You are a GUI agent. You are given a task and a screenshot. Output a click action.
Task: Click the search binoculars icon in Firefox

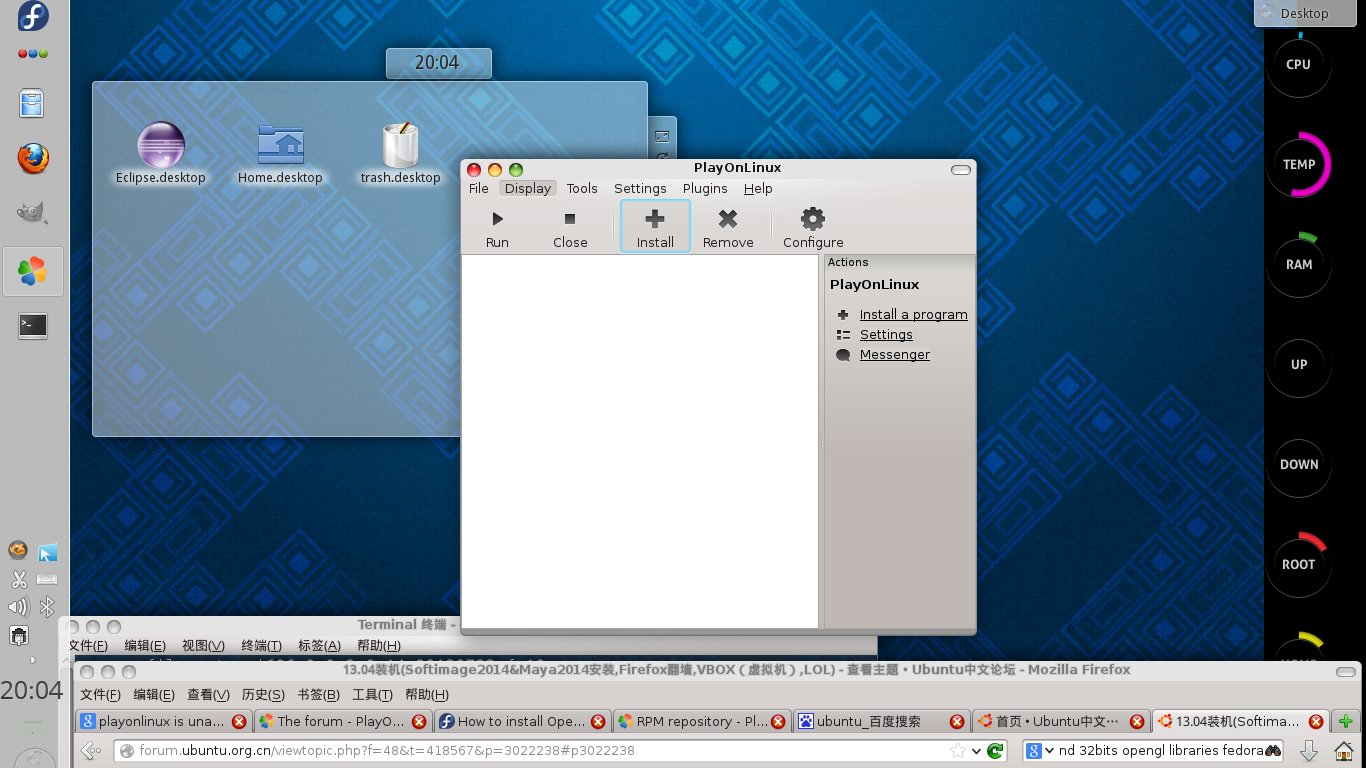tap(1273, 750)
